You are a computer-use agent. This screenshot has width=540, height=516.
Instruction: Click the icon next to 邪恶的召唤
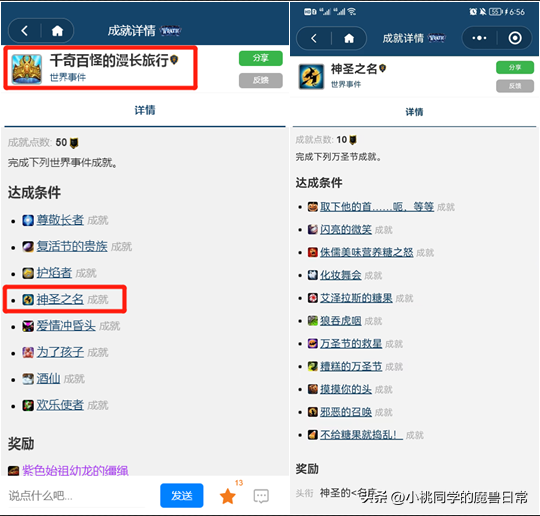coord(313,412)
